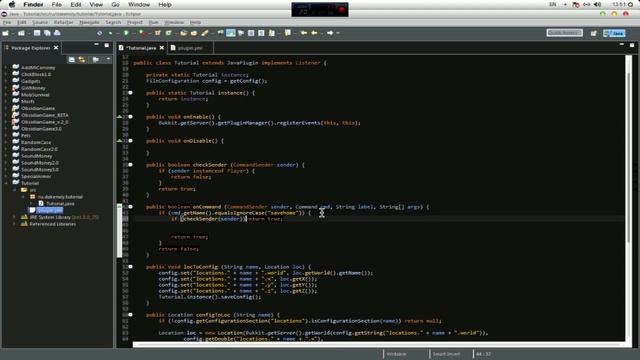The image size is (640, 360).
Task: Toggle code folding for checkSender method
Action: point(131,165)
